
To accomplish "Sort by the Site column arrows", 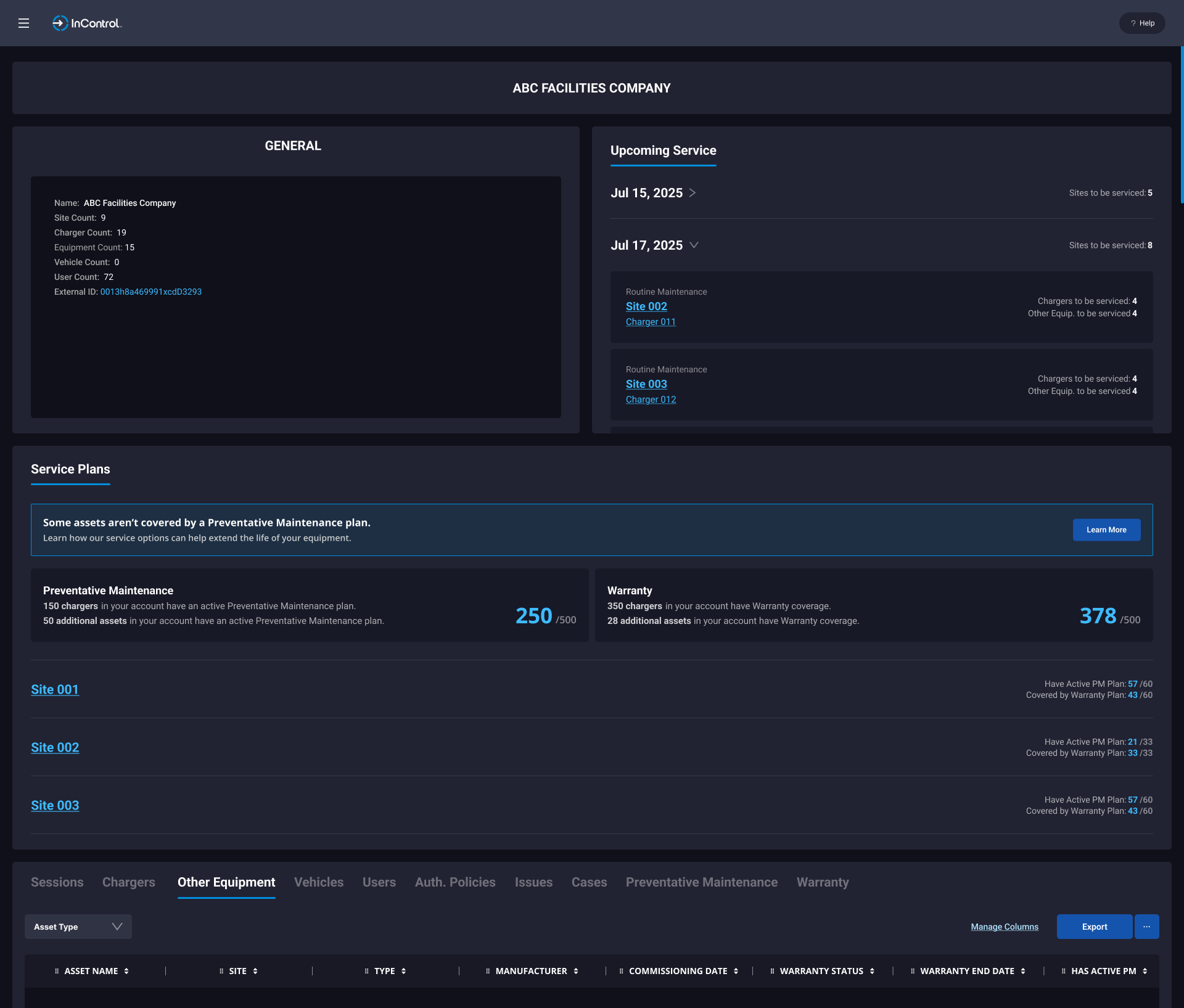I will tap(255, 971).
